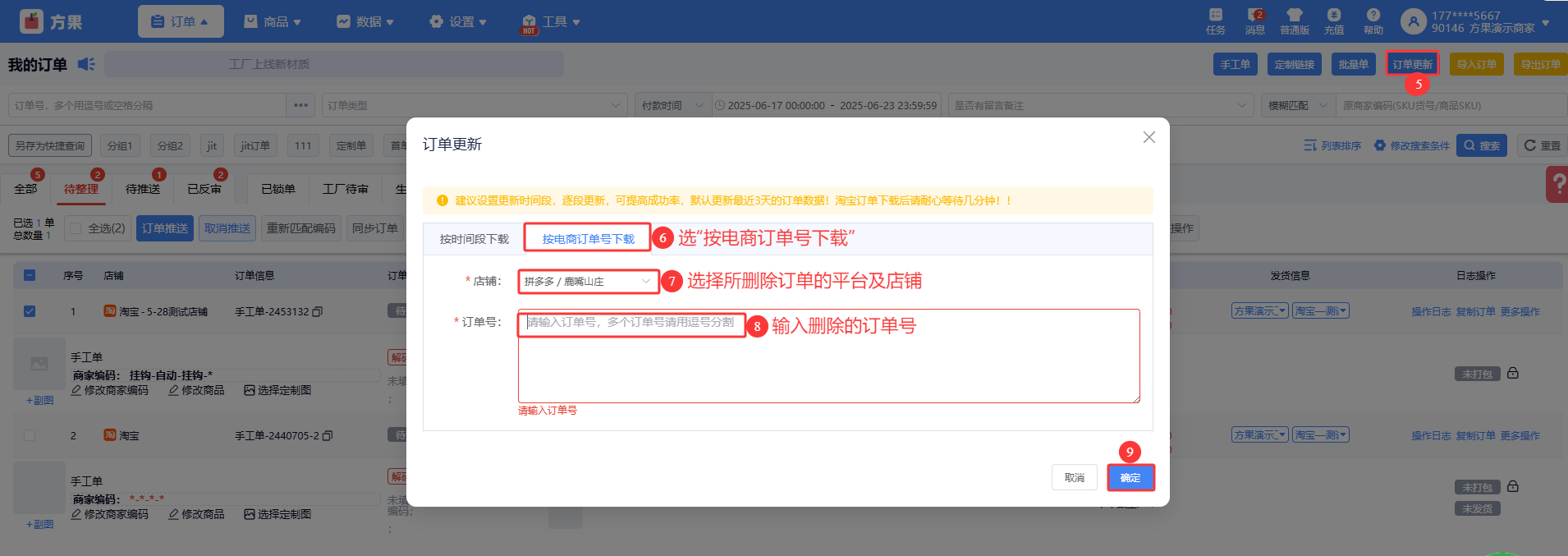Click the order number search field
Viewport: 1568px width, 556px height.
point(147,105)
